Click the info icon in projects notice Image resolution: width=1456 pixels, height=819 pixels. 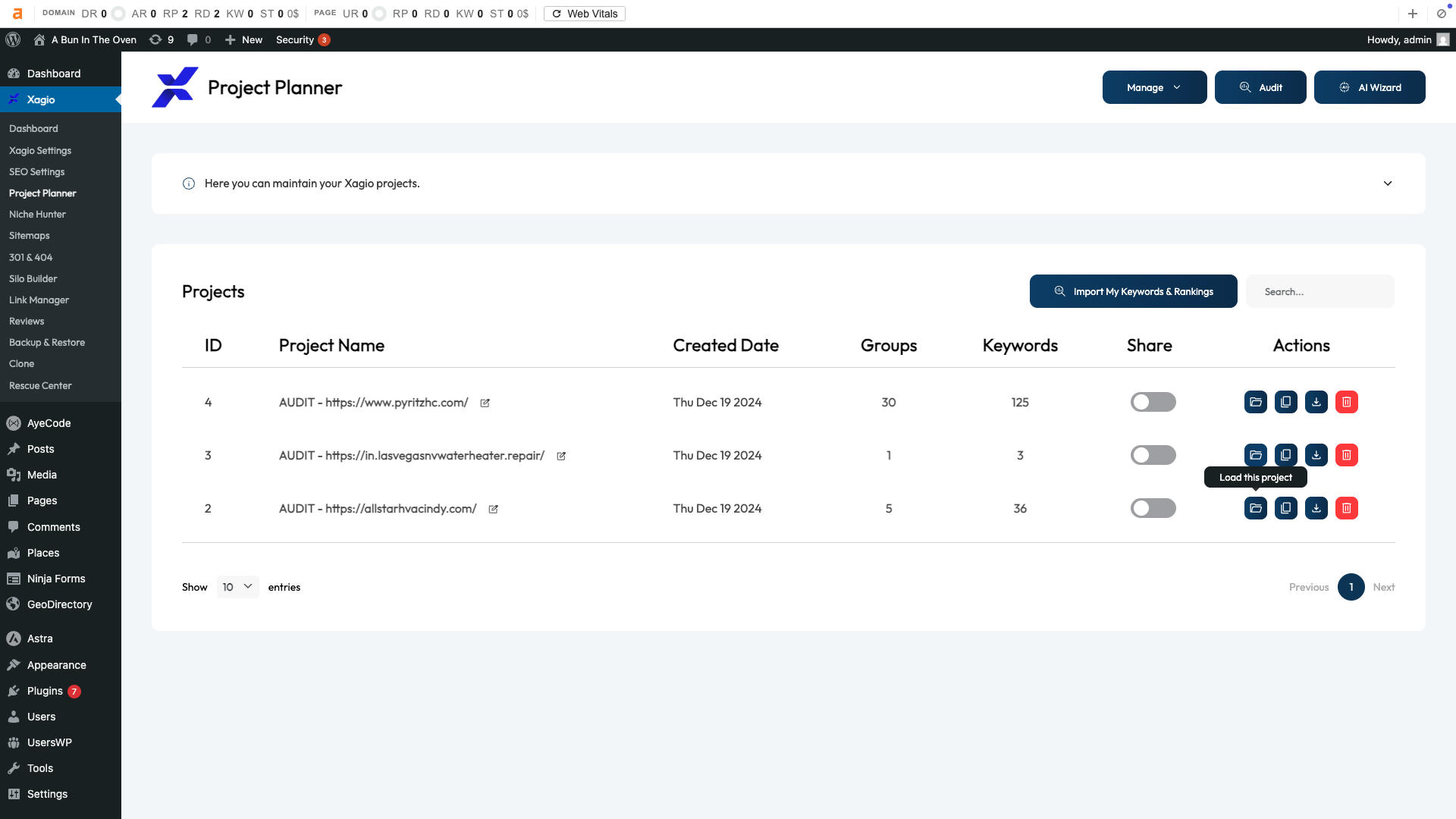189,184
